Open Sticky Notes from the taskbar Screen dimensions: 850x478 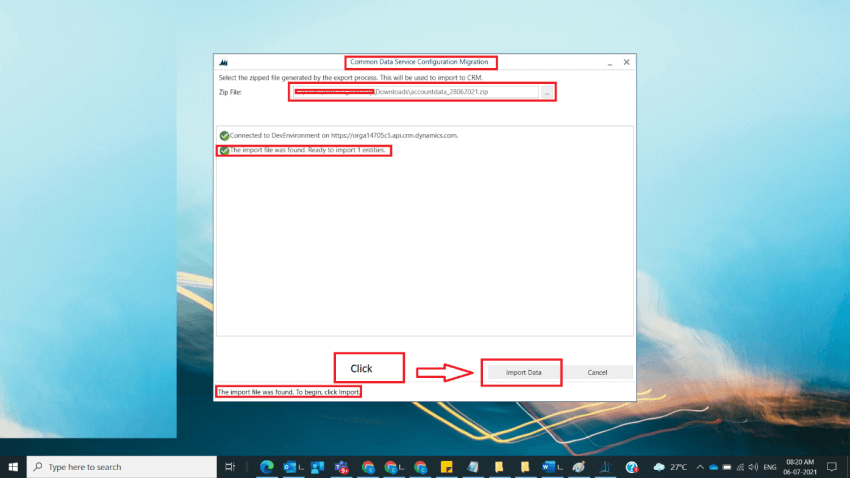tap(446, 467)
